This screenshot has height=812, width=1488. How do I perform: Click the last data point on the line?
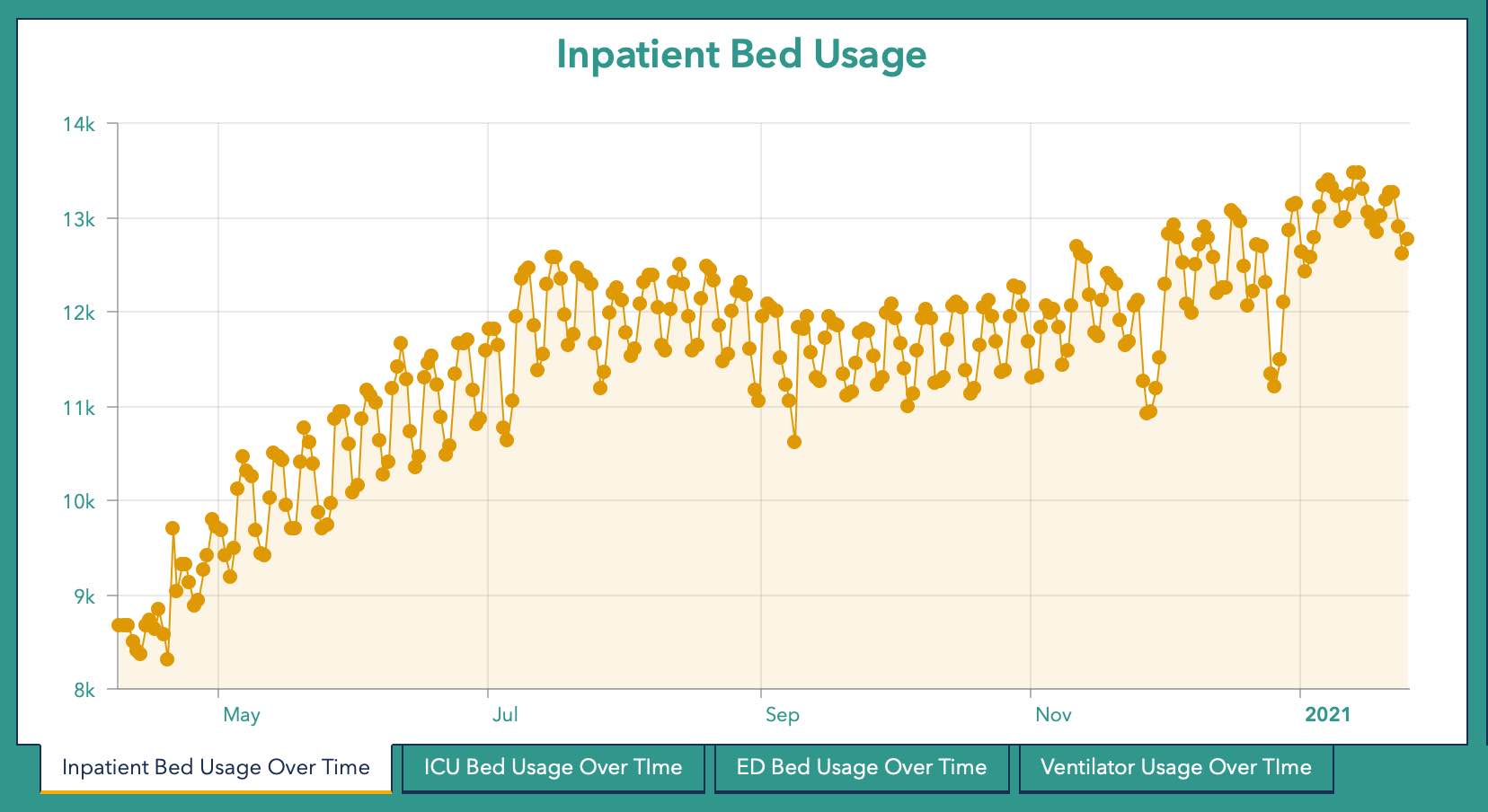tap(1407, 239)
